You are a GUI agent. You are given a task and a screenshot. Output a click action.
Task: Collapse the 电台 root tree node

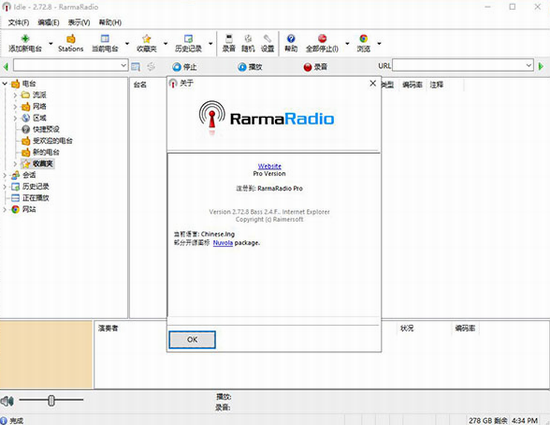[x=5, y=83]
